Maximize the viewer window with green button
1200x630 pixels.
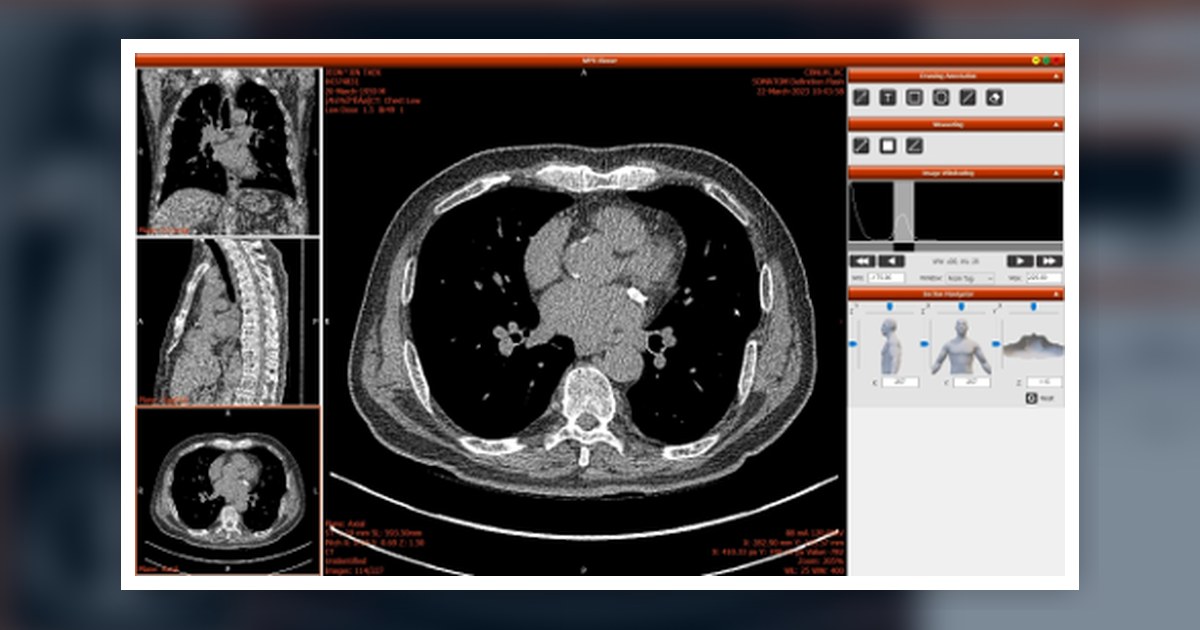[1047, 60]
